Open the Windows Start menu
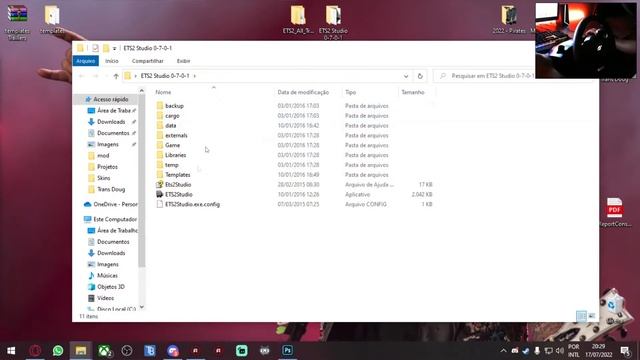The width and height of the screenshot is (640, 360). tap(11, 350)
